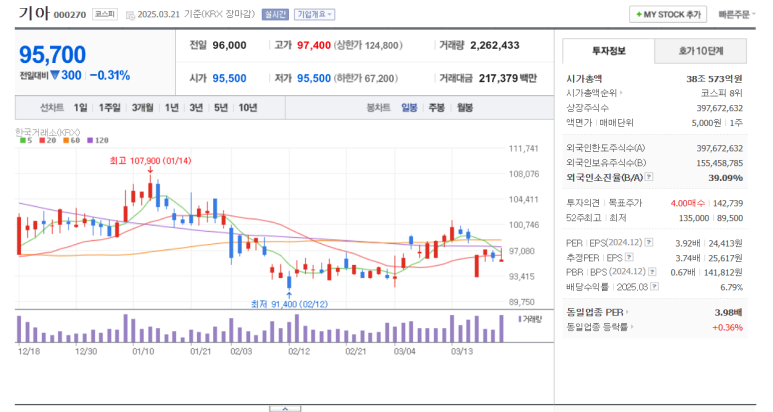This screenshot has height=412, width=773.
Task: Click the 동일업종 PER value 3.98배
Action: click(729, 312)
